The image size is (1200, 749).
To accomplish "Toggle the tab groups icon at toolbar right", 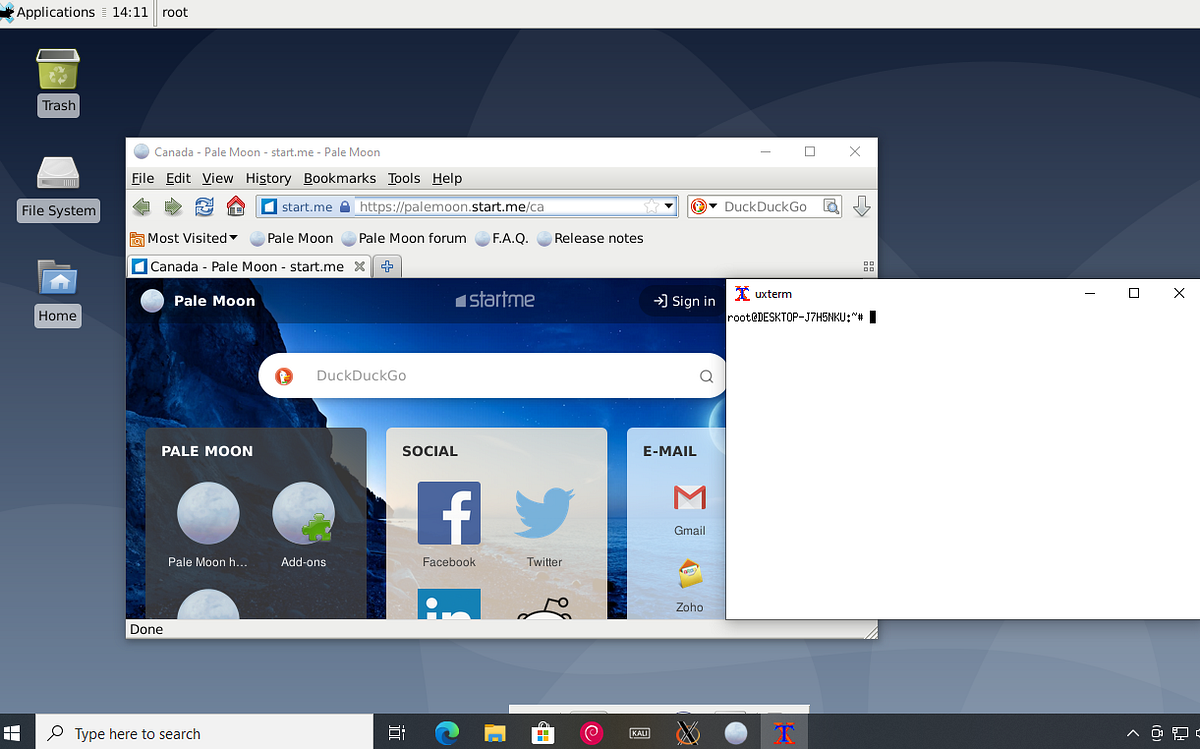I will tap(868, 266).
